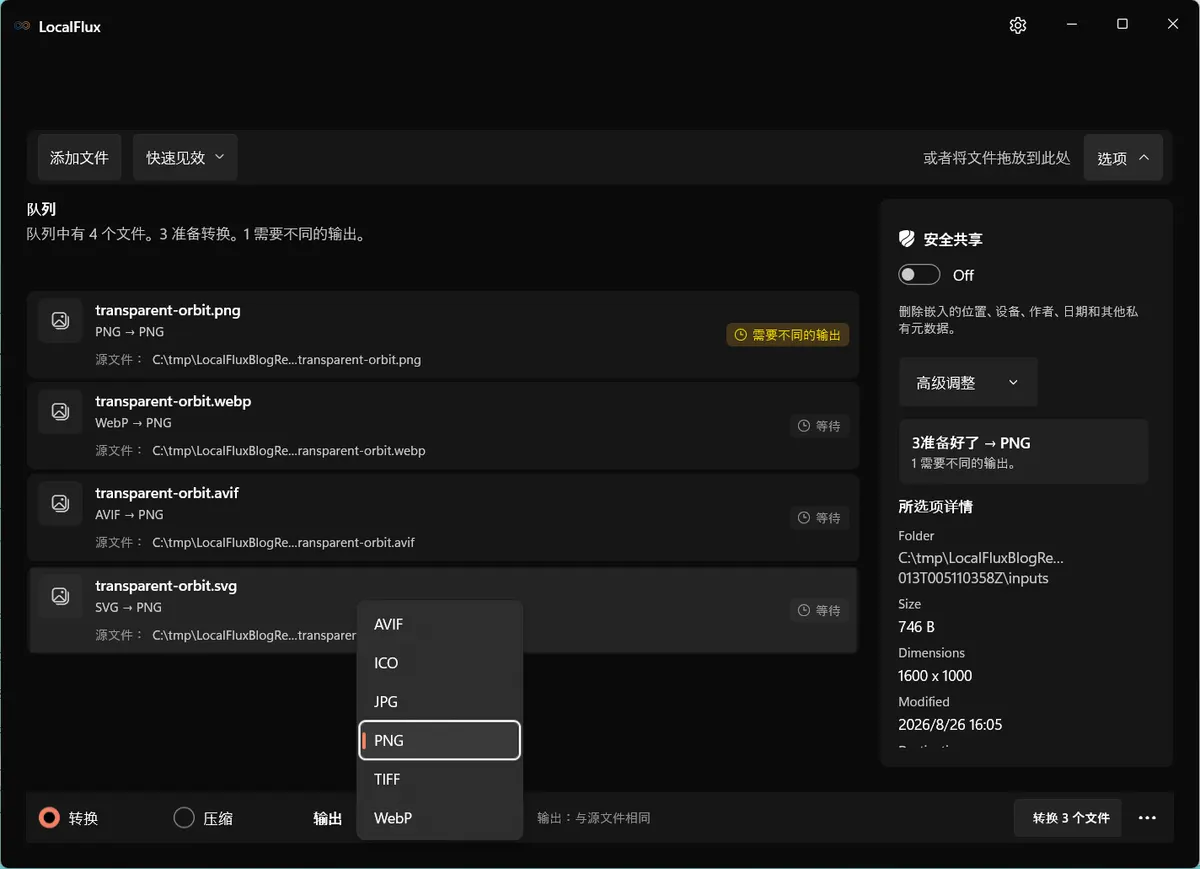Toggle the 安全共享 switch on
This screenshot has width=1200, height=869.
coord(919,275)
